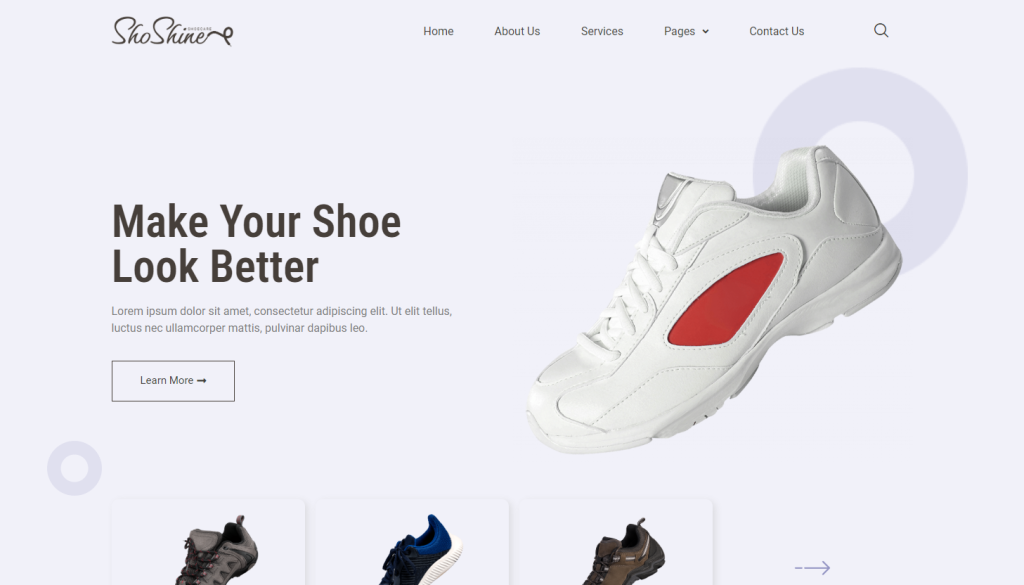
Task: Select the brown hiking shoe card
Action: pos(616,543)
